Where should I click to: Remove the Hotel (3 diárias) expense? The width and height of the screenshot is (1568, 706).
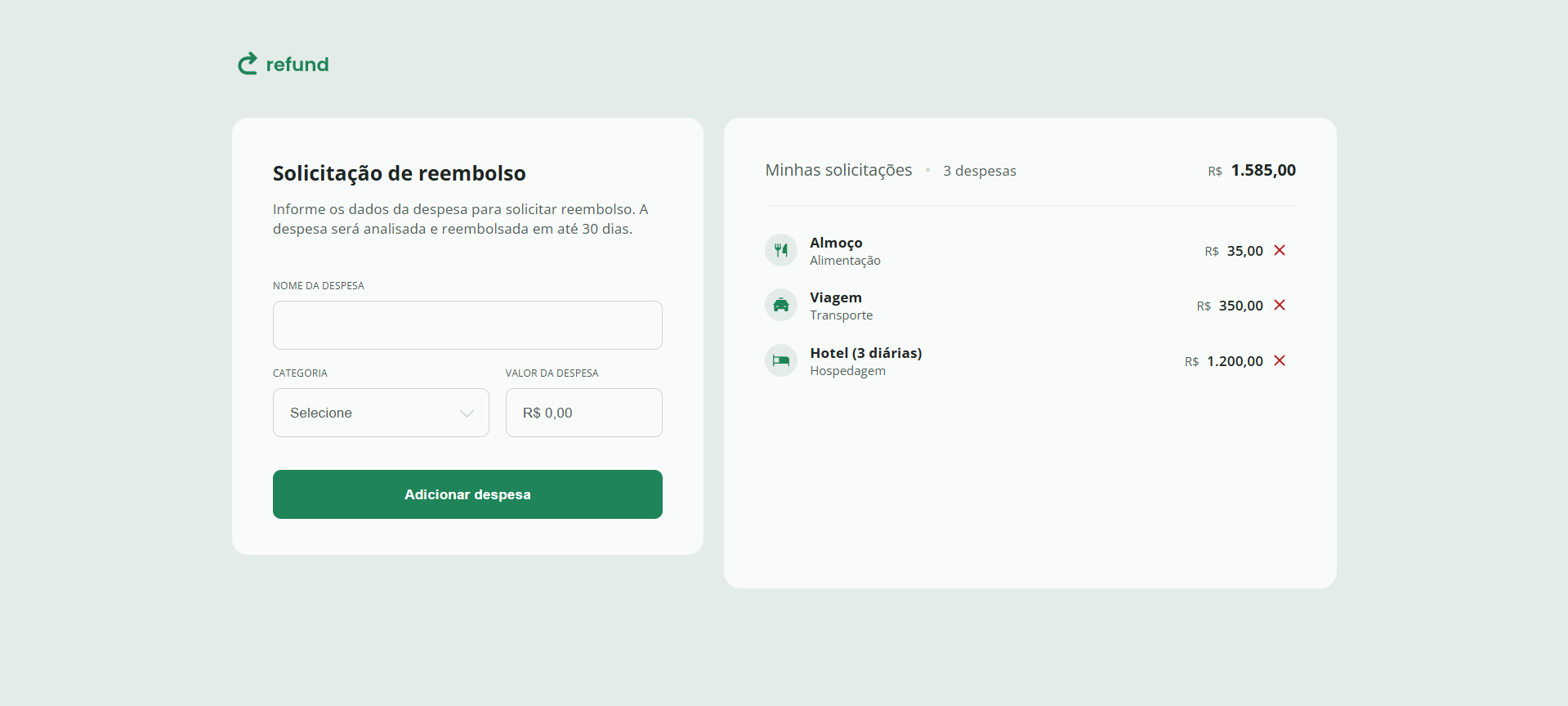[1280, 360]
